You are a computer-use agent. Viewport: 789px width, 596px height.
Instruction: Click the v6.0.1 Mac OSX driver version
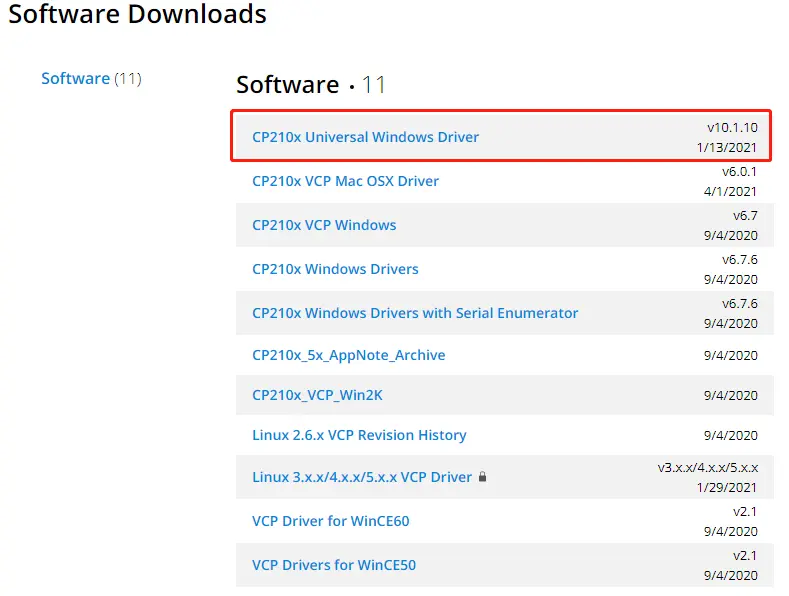pos(739,172)
